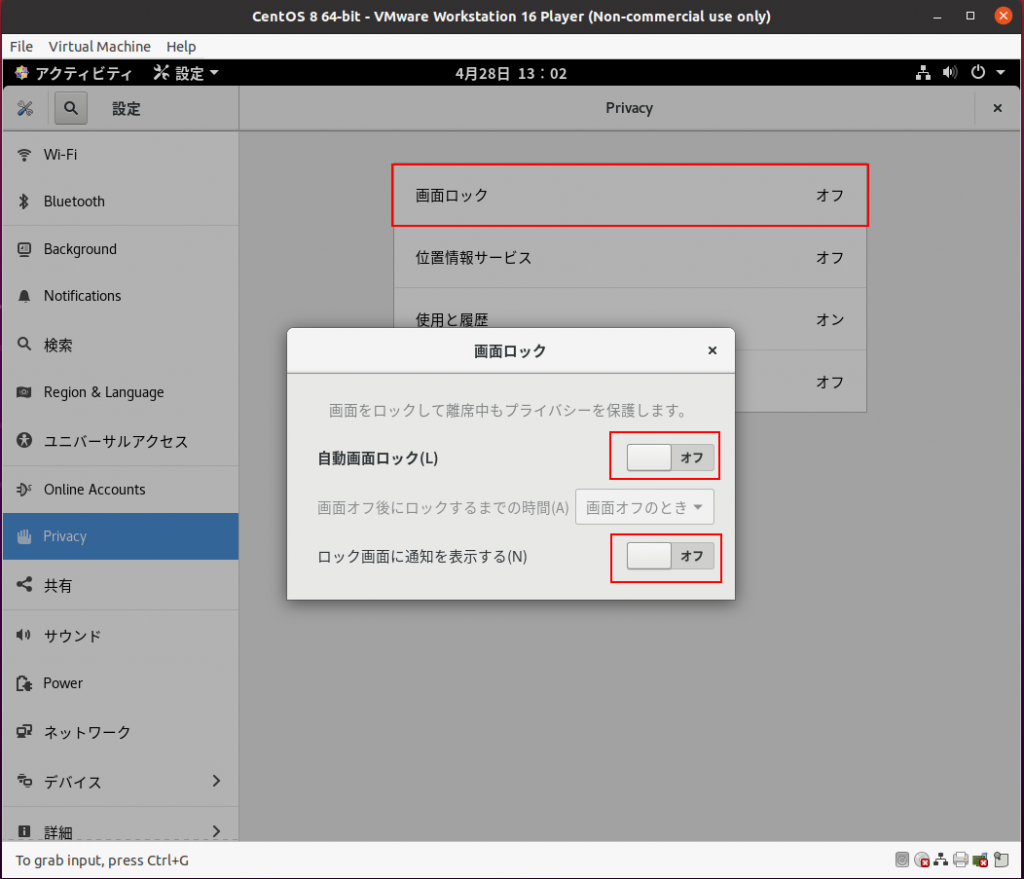
Task: Open the 画面オフのとき dropdown
Action: pyautogui.click(x=645, y=507)
